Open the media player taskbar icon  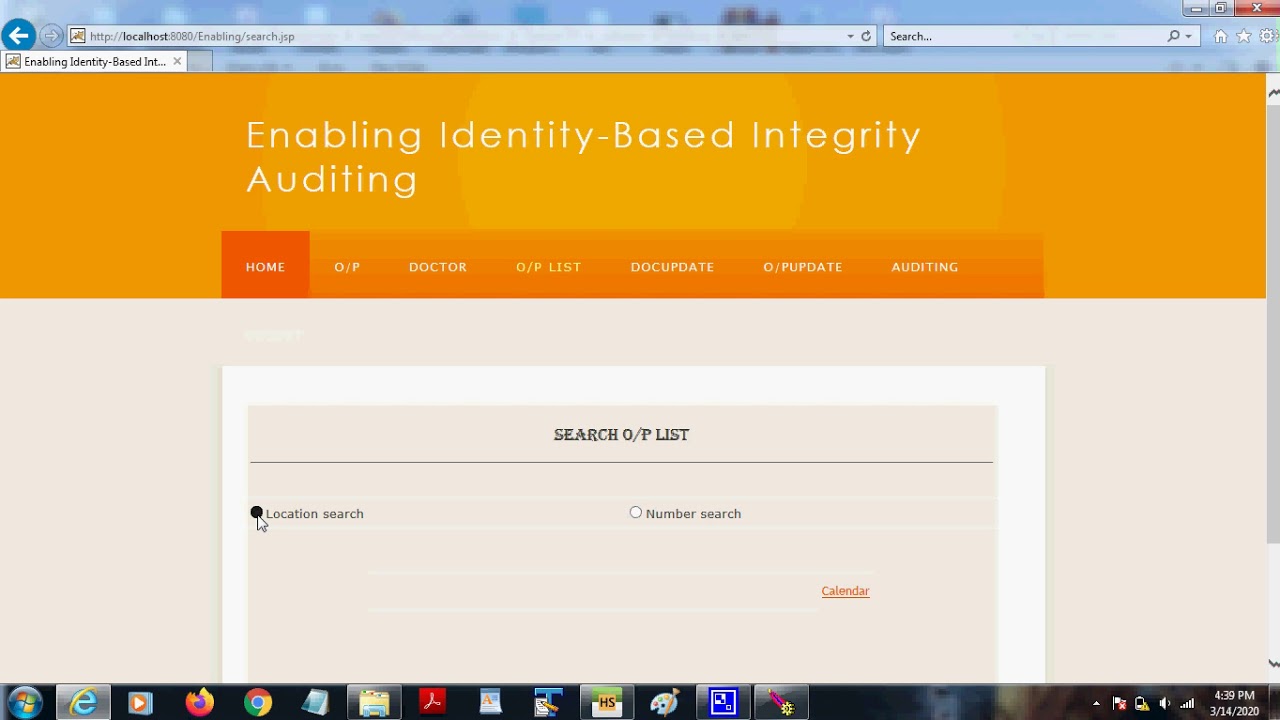(139, 703)
